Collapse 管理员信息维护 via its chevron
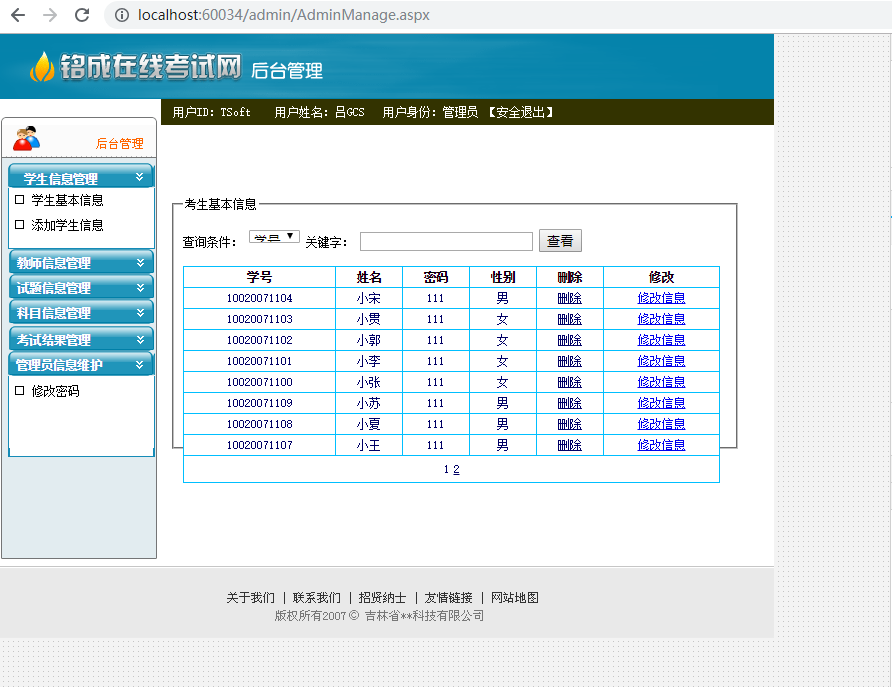892x687 pixels. point(140,365)
